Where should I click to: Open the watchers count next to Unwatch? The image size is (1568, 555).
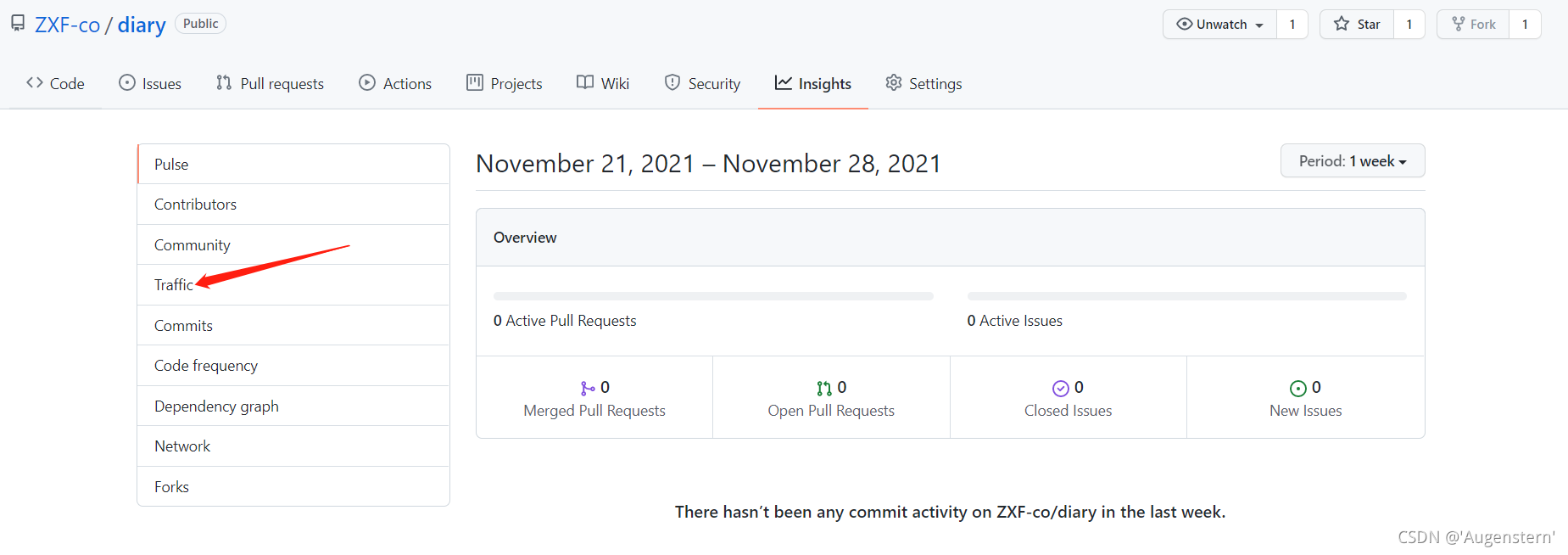[1292, 25]
